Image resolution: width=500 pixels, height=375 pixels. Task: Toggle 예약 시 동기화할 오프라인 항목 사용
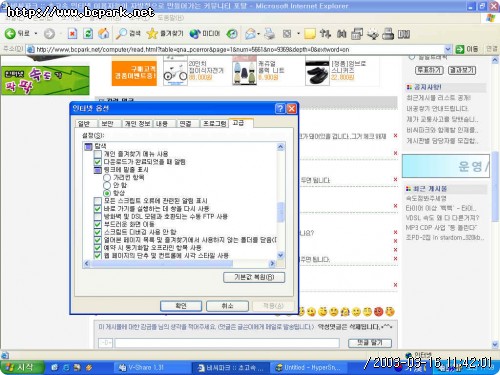97,248
